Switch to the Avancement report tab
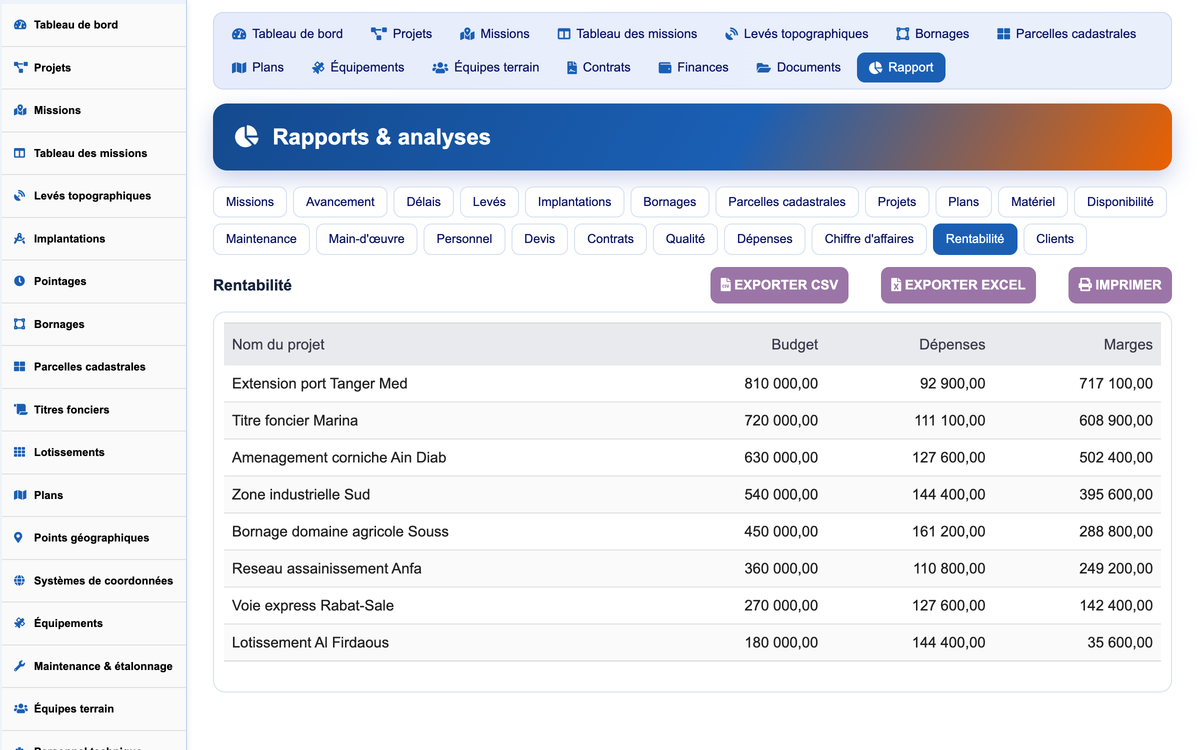Image resolution: width=1200 pixels, height=750 pixels. pyautogui.click(x=340, y=202)
